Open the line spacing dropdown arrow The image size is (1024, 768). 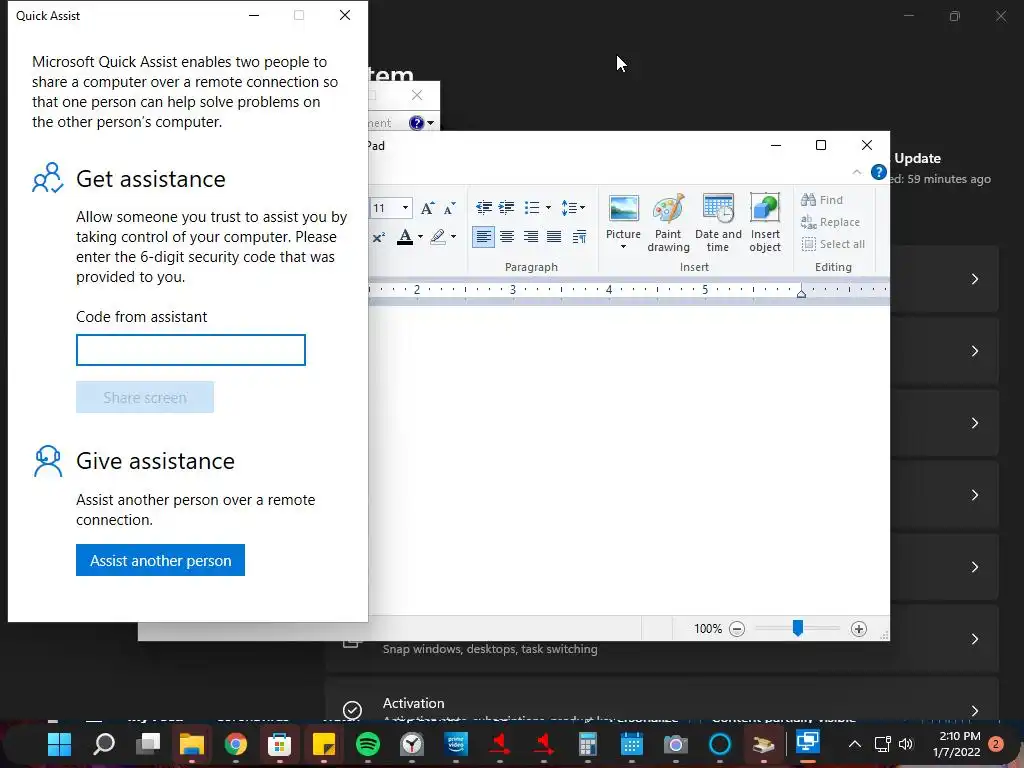(583, 208)
